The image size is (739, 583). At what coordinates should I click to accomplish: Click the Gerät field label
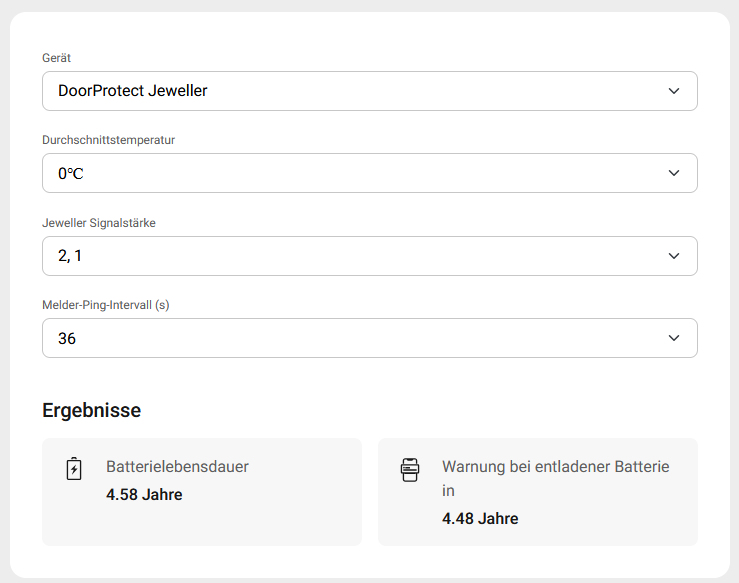point(56,58)
